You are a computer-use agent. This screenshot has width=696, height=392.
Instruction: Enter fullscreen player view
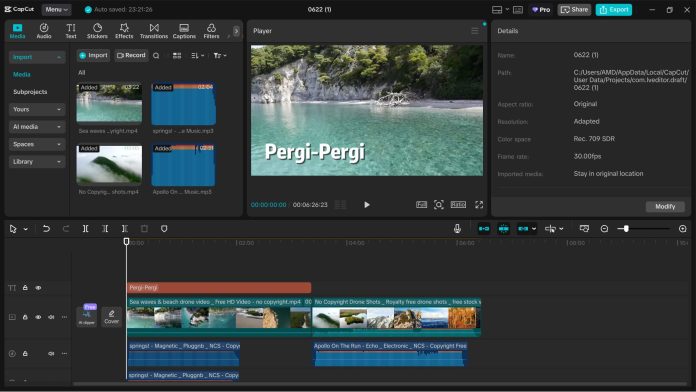(479, 205)
